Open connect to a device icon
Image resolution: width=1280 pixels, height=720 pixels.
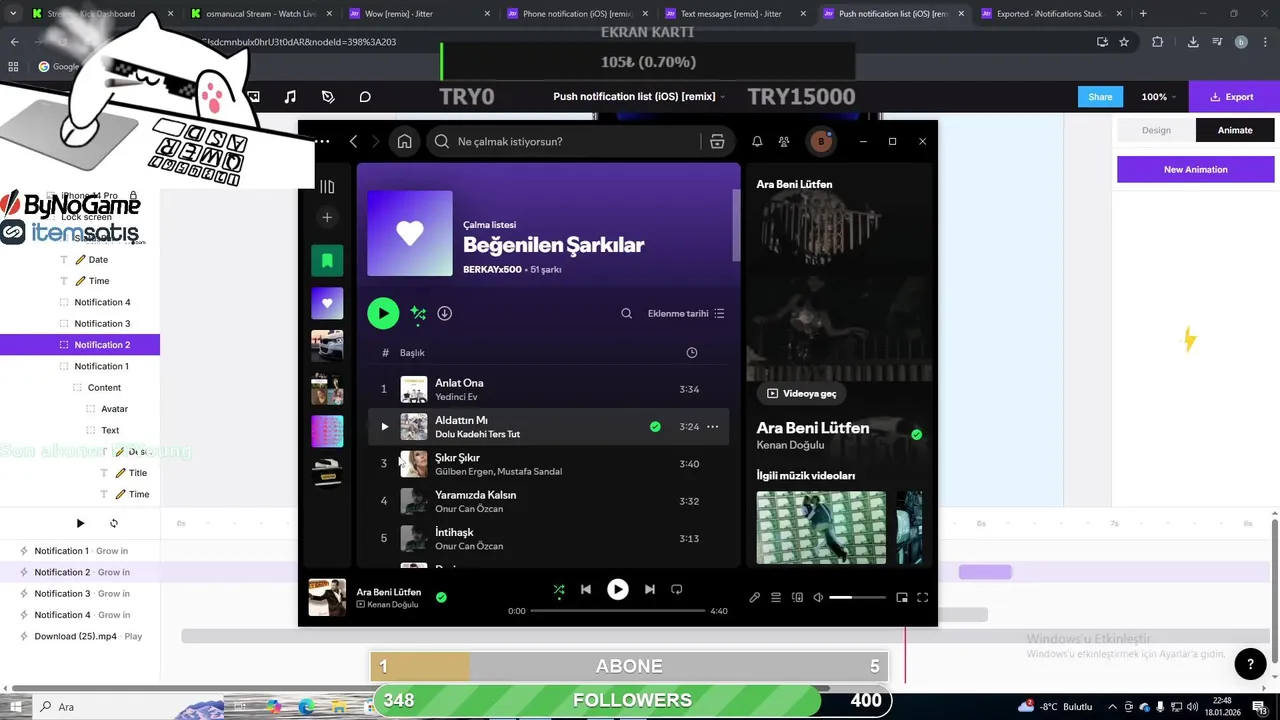(x=797, y=598)
